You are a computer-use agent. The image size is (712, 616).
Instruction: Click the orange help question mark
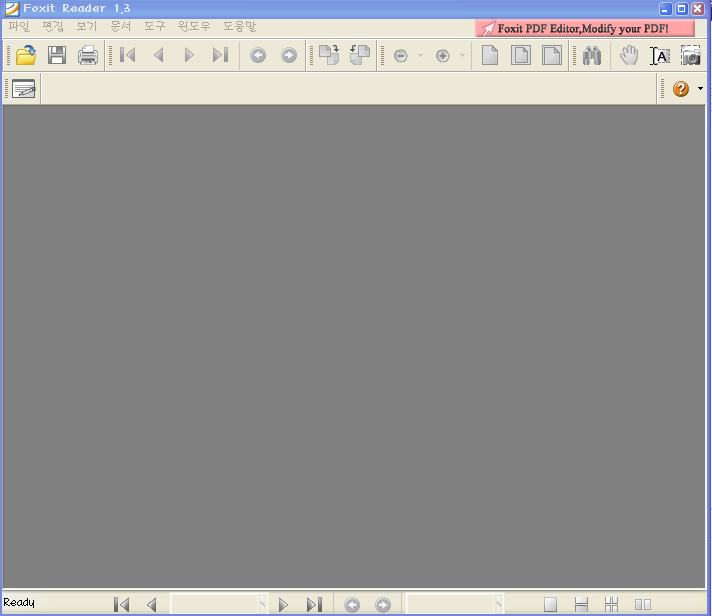pyautogui.click(x=681, y=89)
